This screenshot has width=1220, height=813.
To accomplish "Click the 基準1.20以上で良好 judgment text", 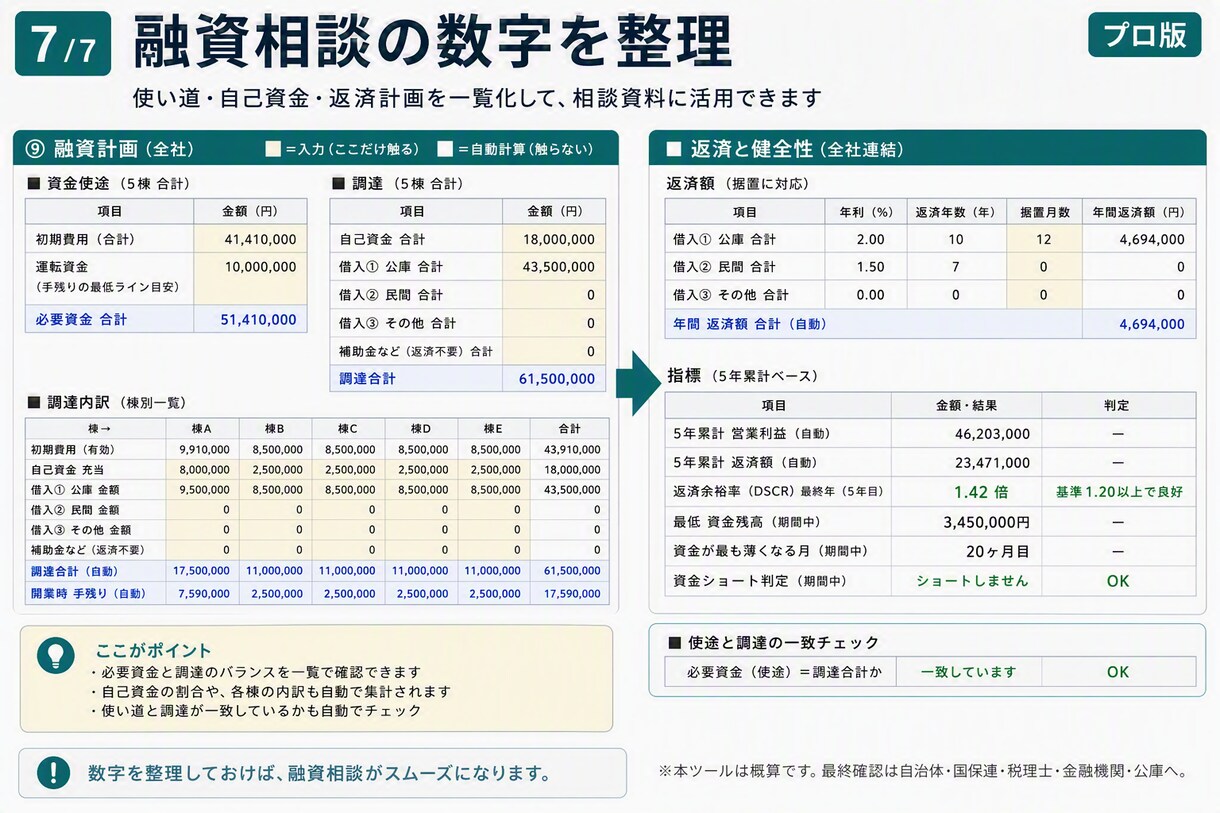I will 1119,492.
